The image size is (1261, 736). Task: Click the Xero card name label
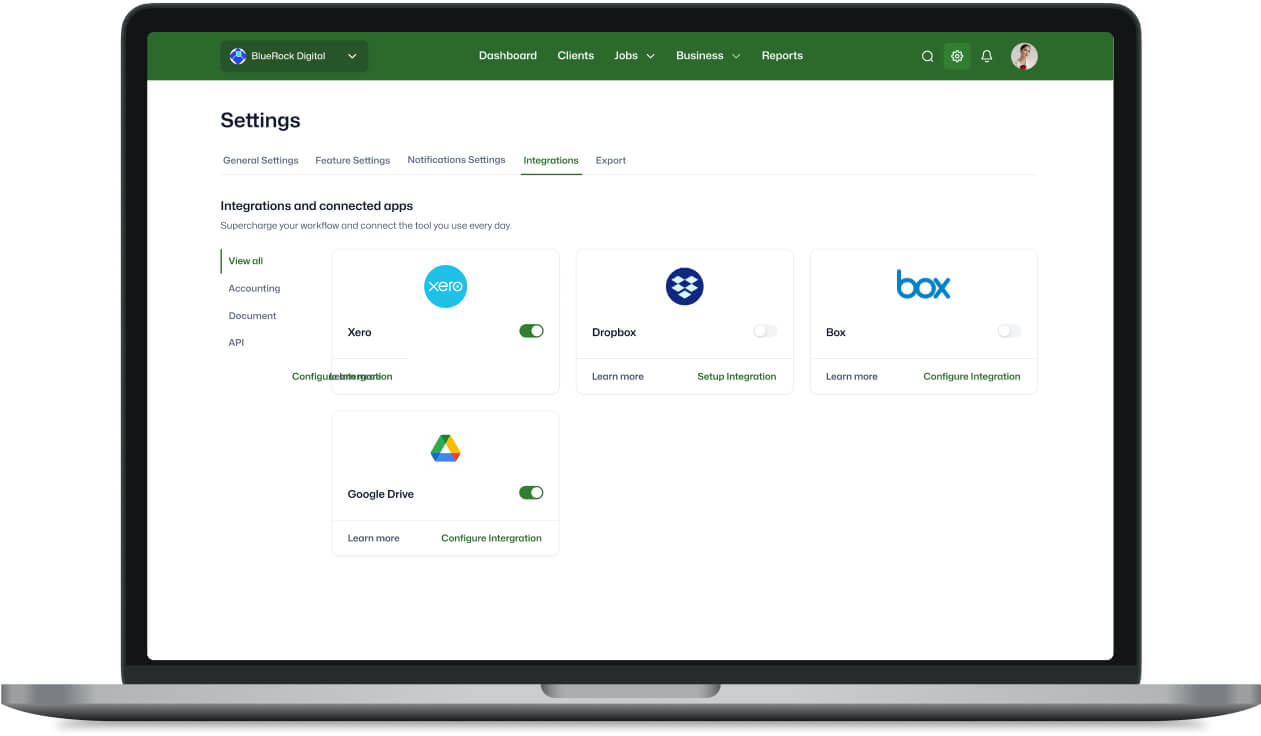359,332
